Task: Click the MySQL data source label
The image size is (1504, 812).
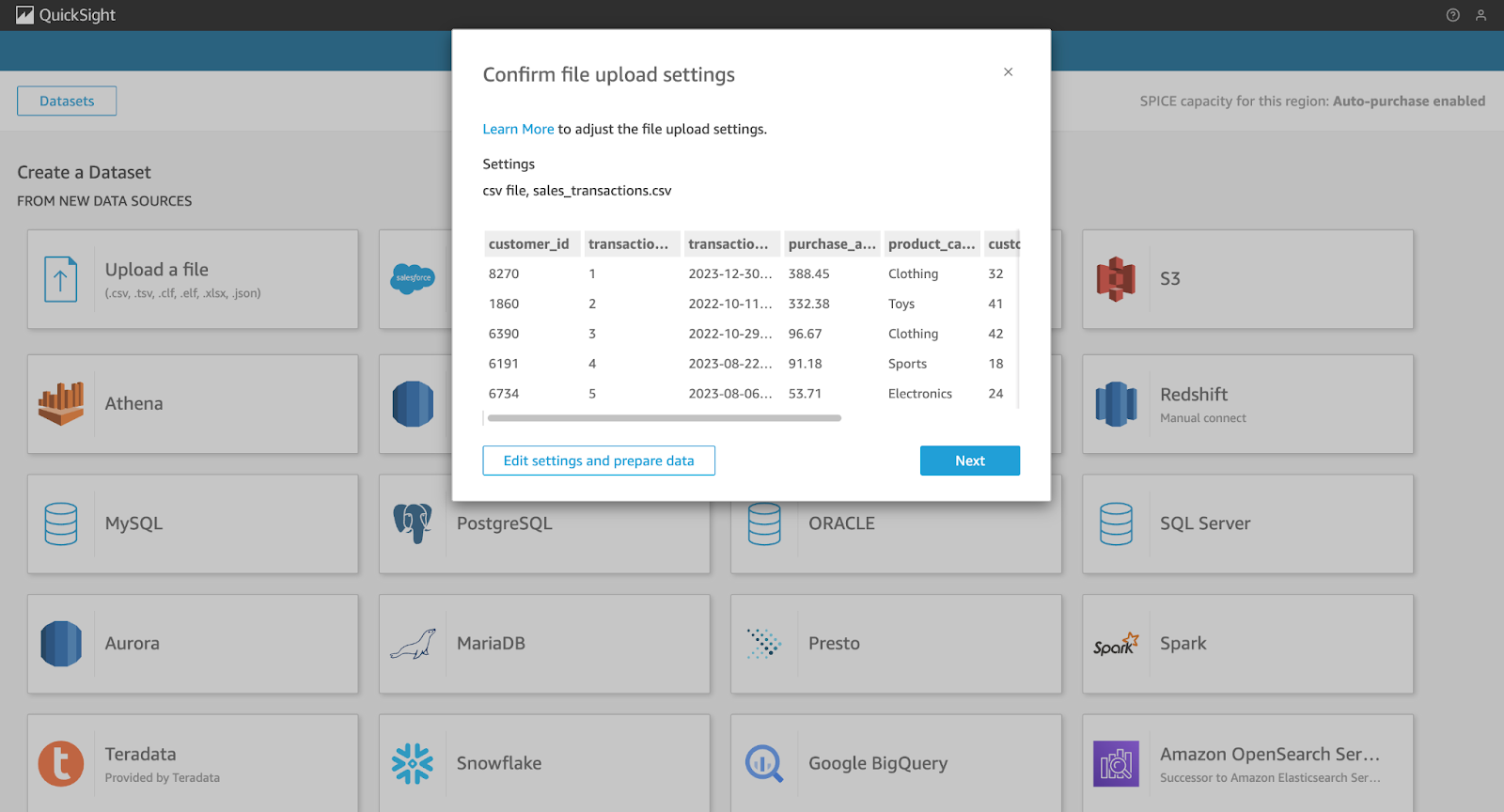Action: tap(133, 524)
